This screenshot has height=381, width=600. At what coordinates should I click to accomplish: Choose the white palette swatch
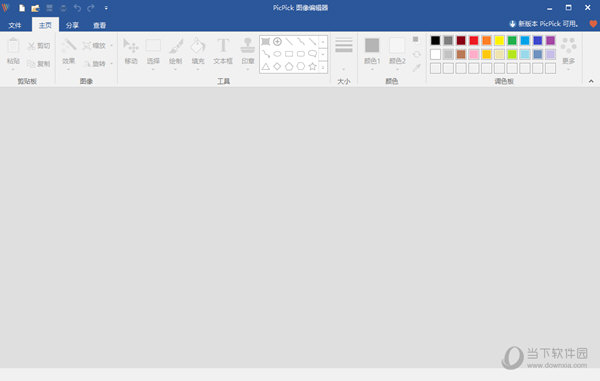[x=435, y=54]
